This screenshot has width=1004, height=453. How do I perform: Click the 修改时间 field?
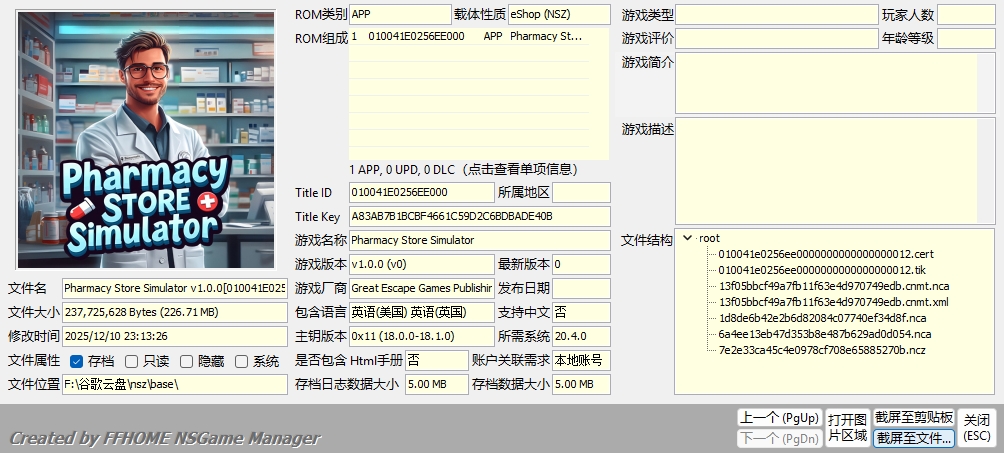[x=175, y=336]
